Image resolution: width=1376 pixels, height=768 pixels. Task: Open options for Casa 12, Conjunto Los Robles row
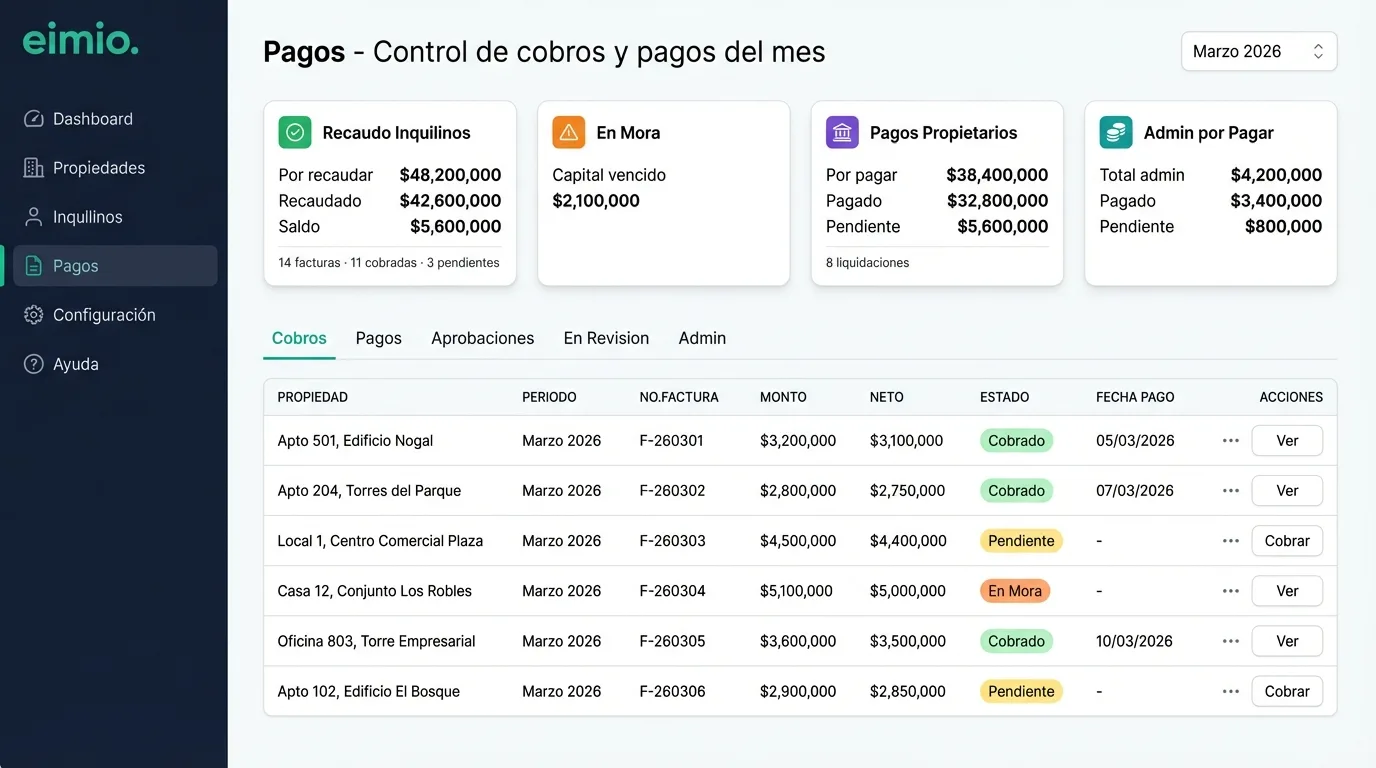pos(1230,590)
